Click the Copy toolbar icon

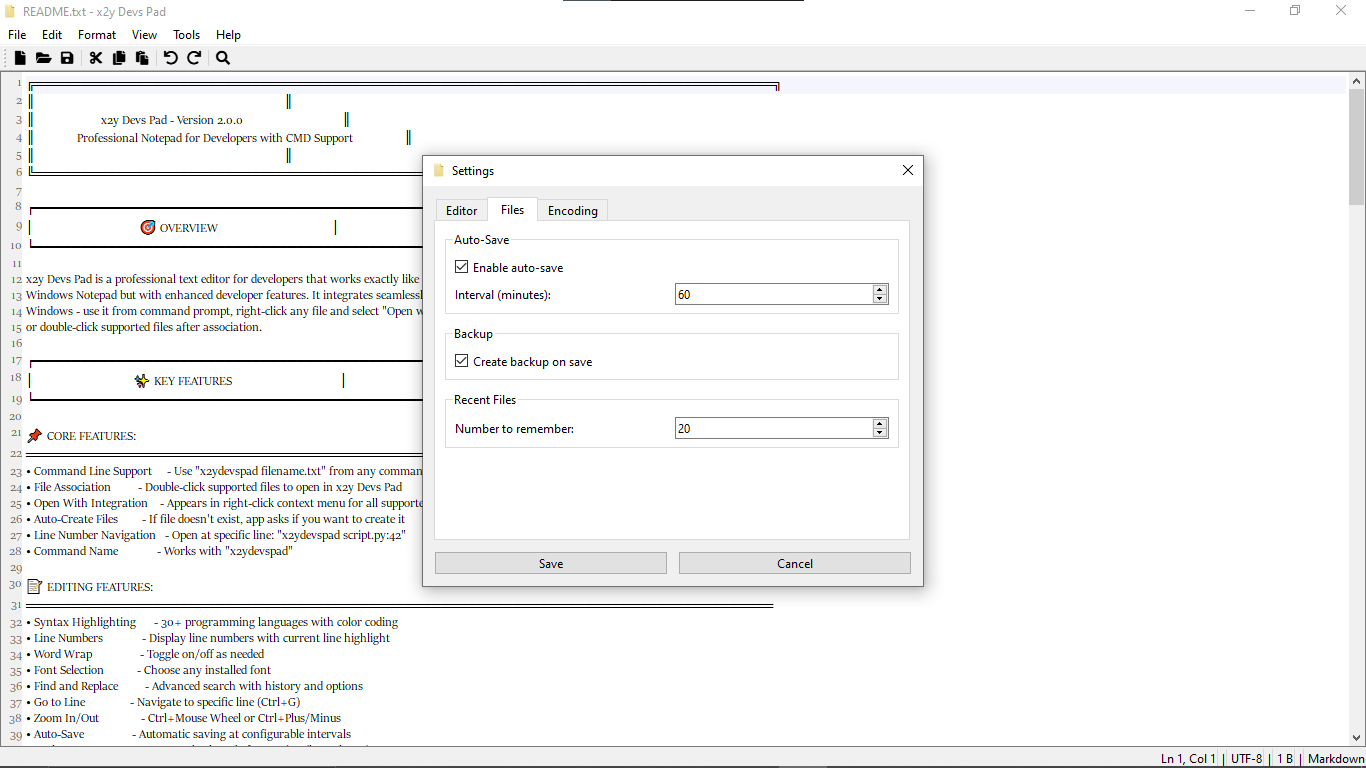click(x=119, y=58)
